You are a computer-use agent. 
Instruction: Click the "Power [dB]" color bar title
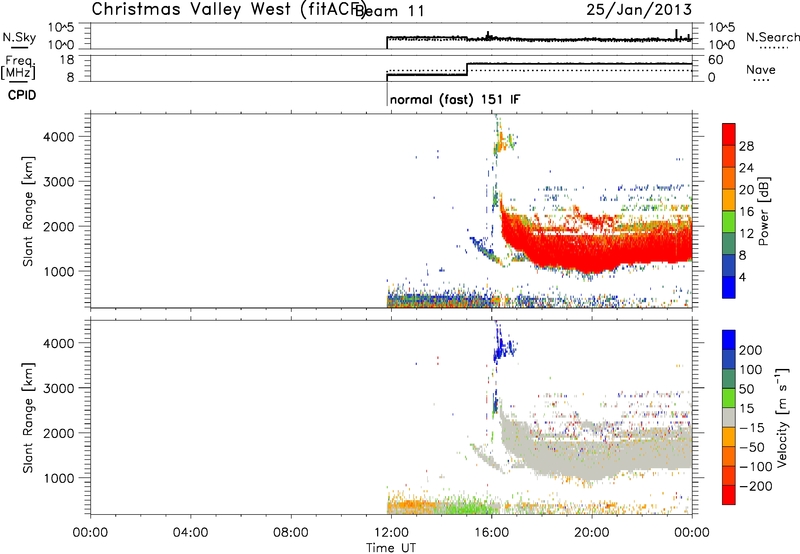(x=763, y=211)
